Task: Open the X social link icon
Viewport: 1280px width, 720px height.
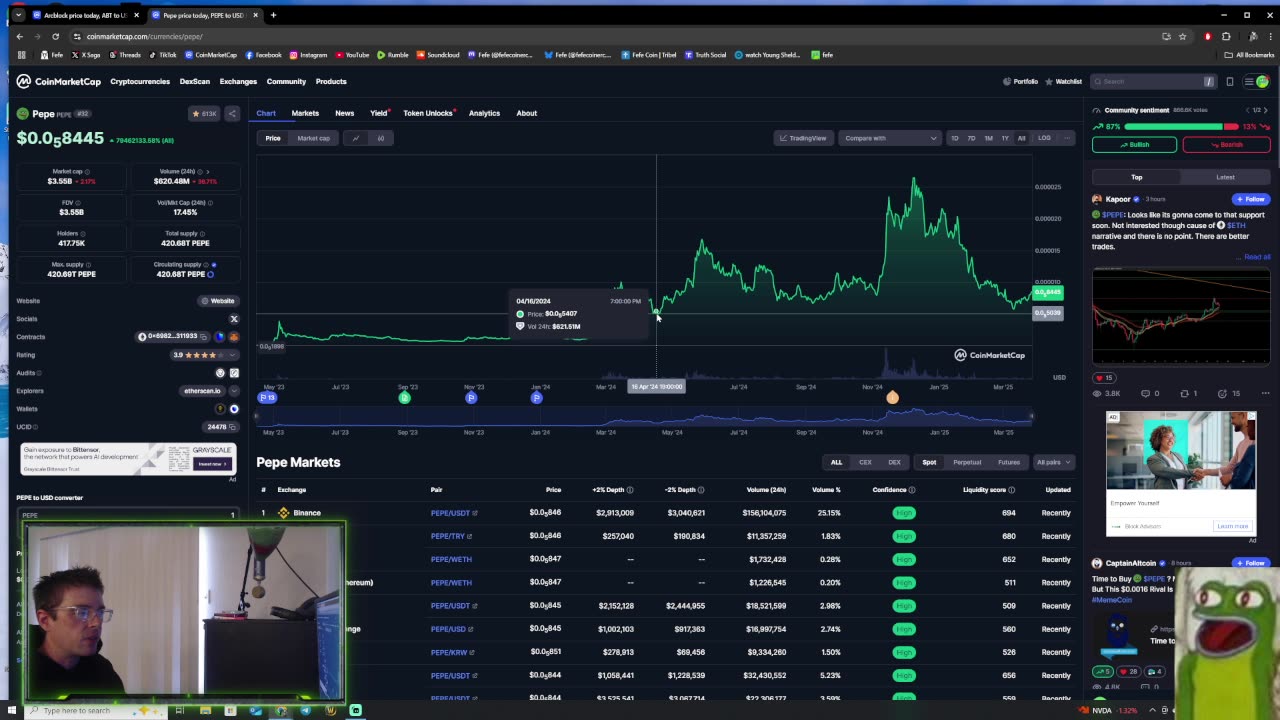Action: (x=234, y=319)
